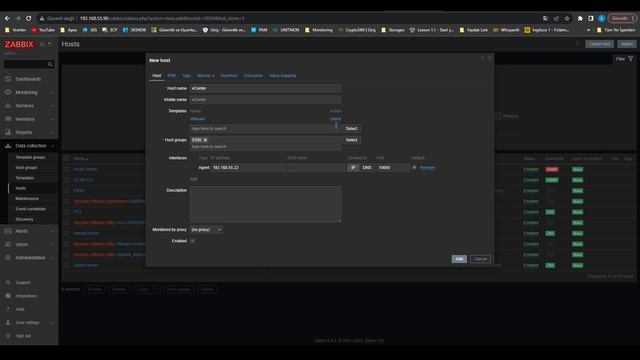Expand the Reports menu chevron
Image resolution: width=640 pixels, height=360 pixels.
click(x=53, y=133)
